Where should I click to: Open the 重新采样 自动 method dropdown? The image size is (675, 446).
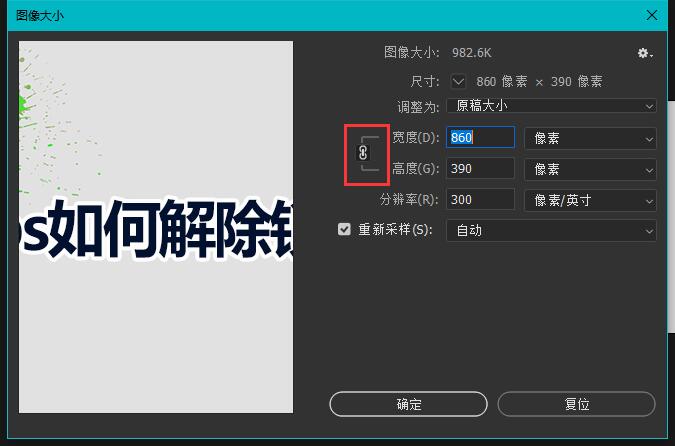pos(551,230)
